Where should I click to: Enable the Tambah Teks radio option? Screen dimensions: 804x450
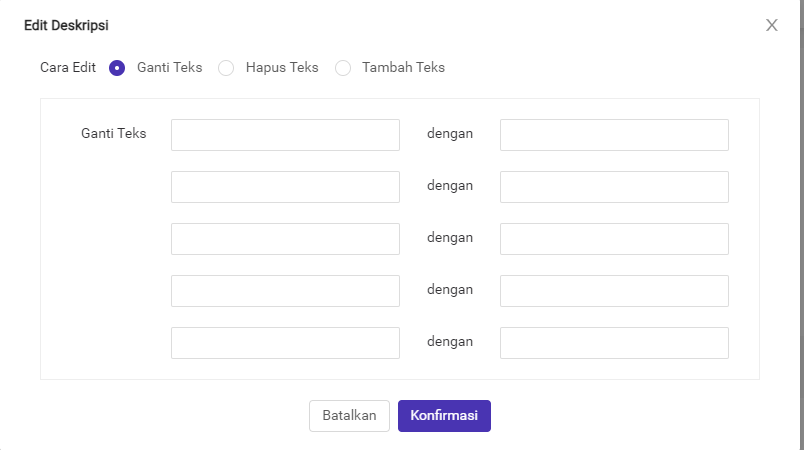click(x=343, y=68)
